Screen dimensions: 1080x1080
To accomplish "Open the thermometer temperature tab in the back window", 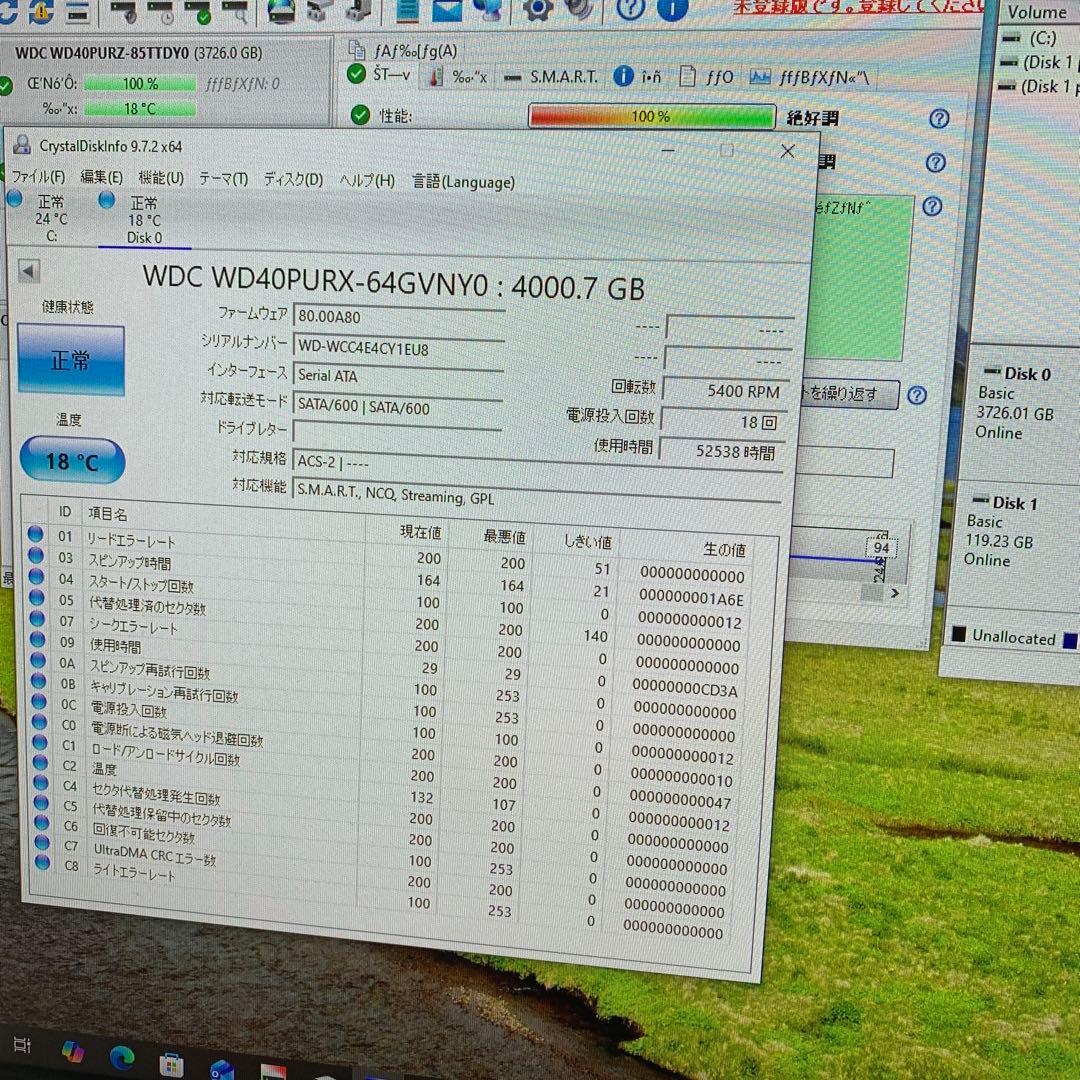I will pyautogui.click(x=457, y=76).
